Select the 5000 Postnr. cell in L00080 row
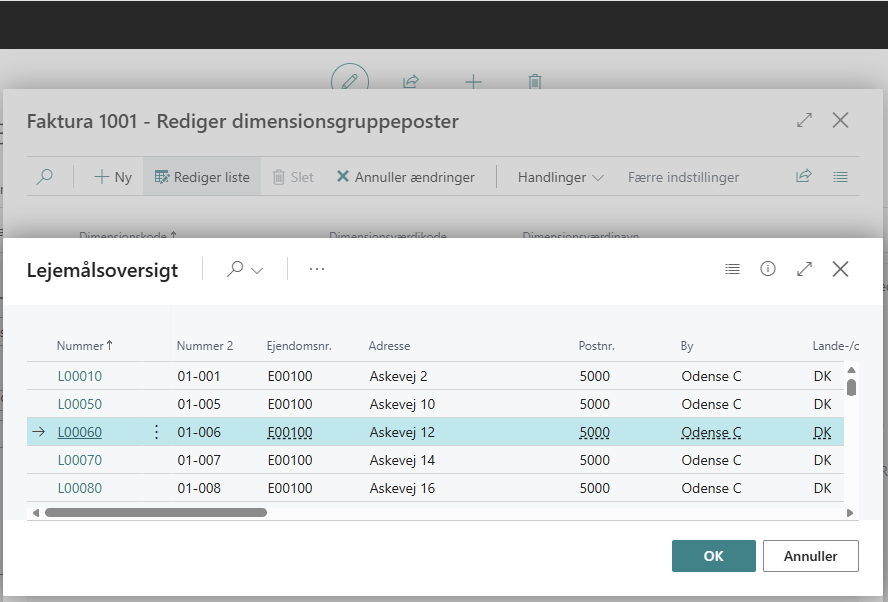This screenshot has width=888, height=602. click(595, 488)
